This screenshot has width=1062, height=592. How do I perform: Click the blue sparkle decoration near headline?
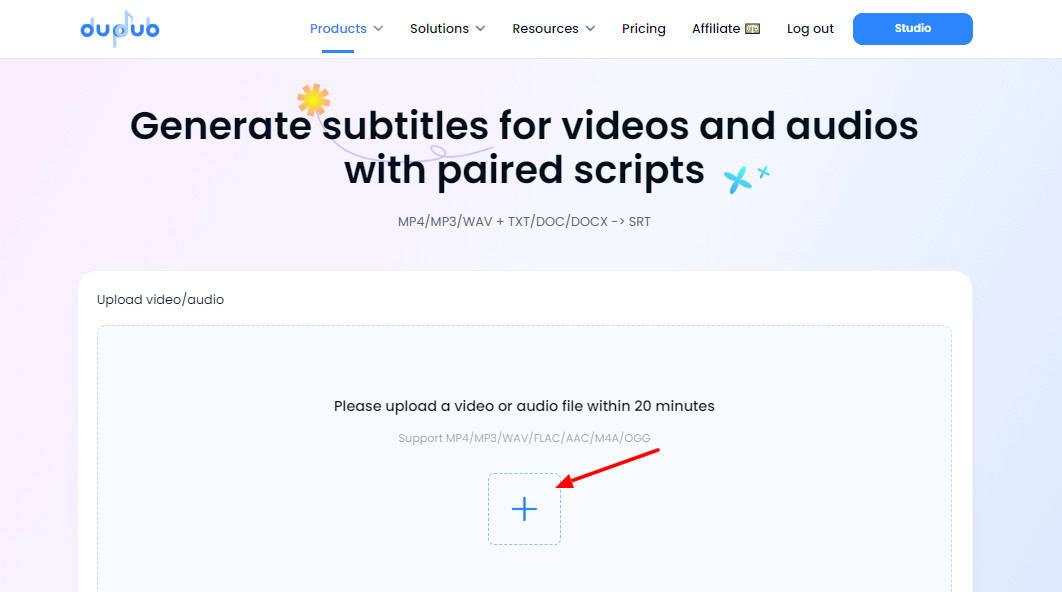[746, 179]
